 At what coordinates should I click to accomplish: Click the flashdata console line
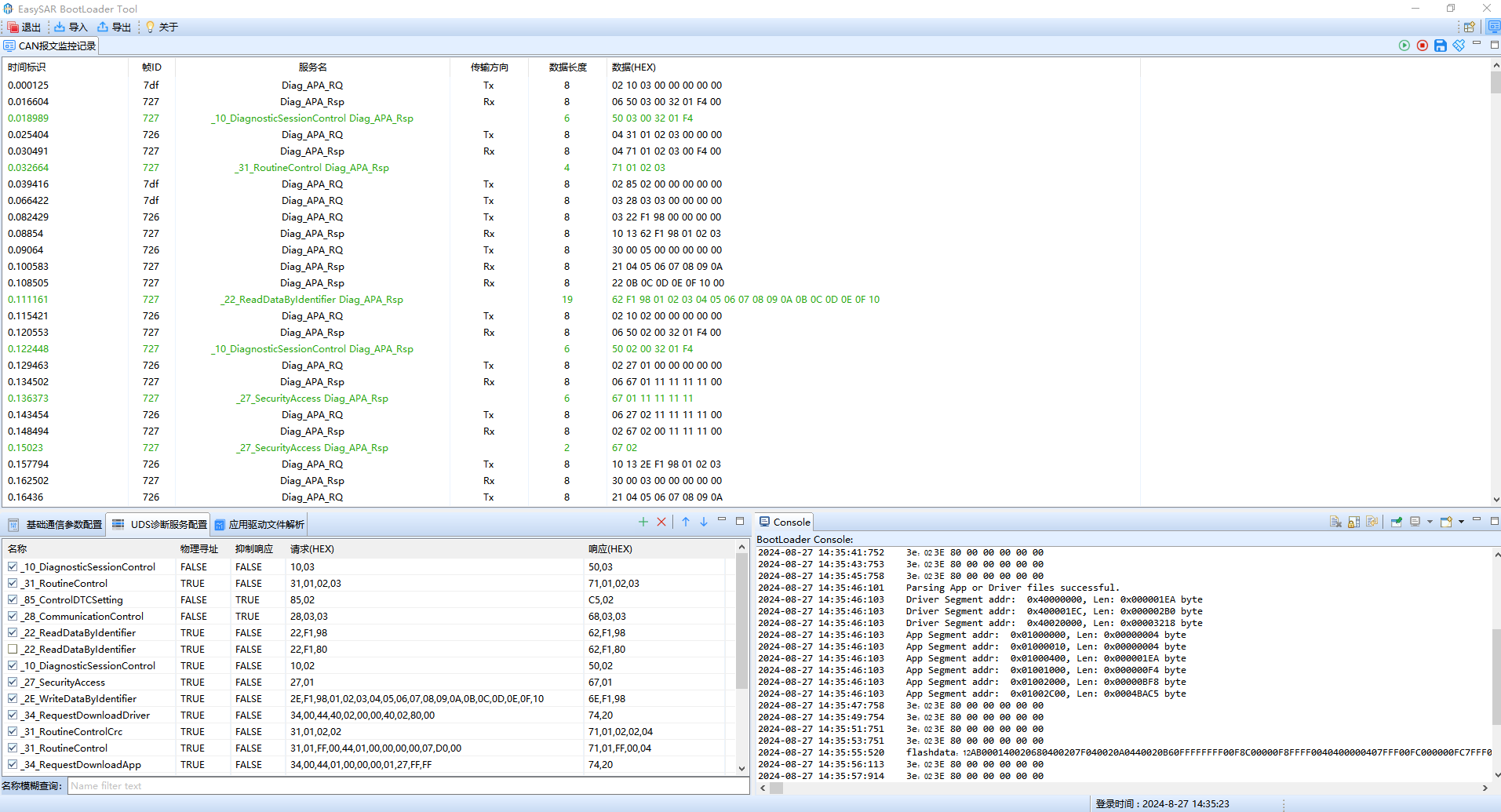1124,752
